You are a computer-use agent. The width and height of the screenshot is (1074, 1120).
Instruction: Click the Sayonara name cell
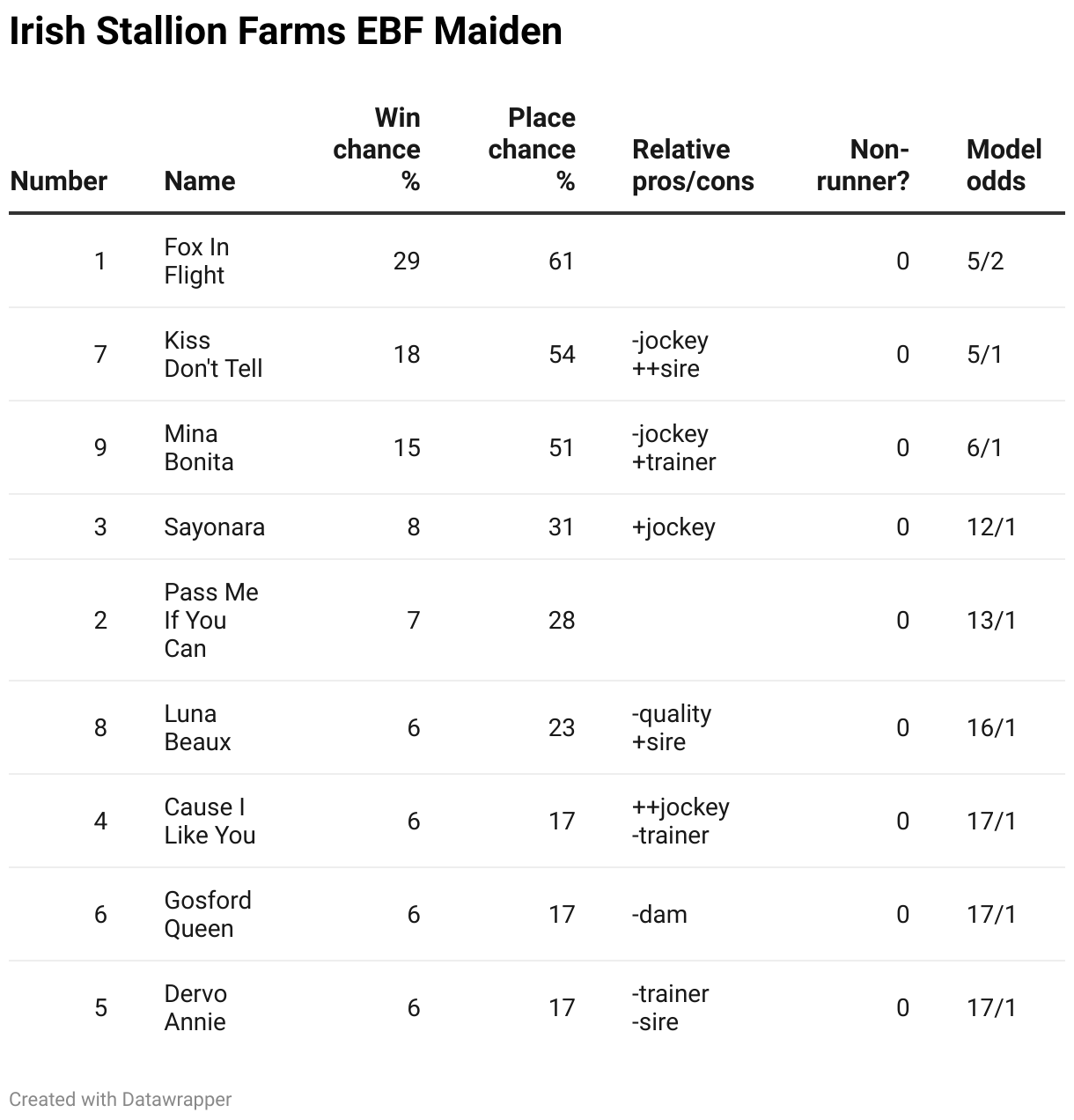coord(214,527)
